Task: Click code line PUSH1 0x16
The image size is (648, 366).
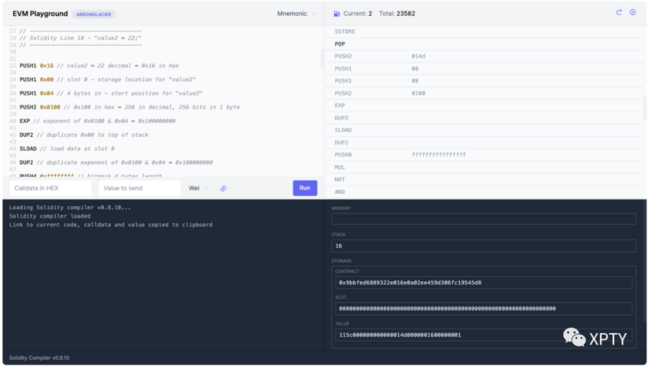Action: 99,66
